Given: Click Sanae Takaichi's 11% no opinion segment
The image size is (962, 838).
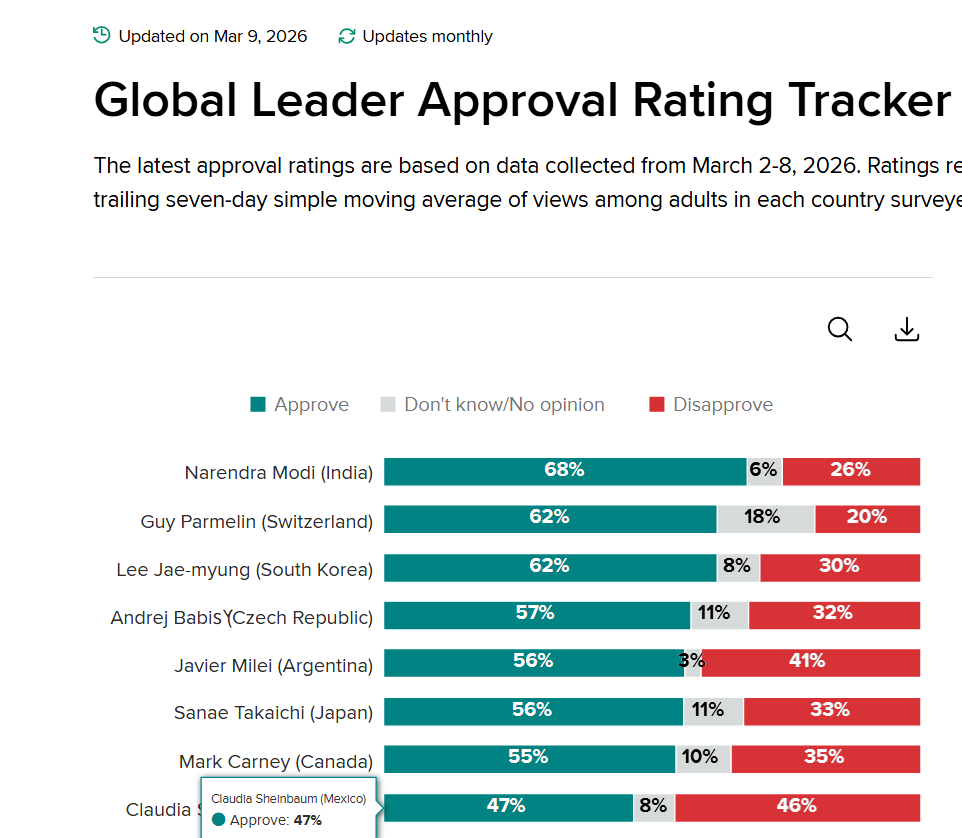Looking at the screenshot, I should (713, 712).
